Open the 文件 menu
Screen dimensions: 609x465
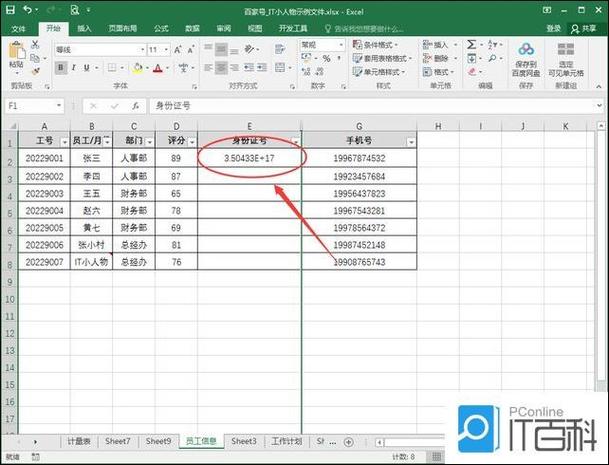pos(19,29)
